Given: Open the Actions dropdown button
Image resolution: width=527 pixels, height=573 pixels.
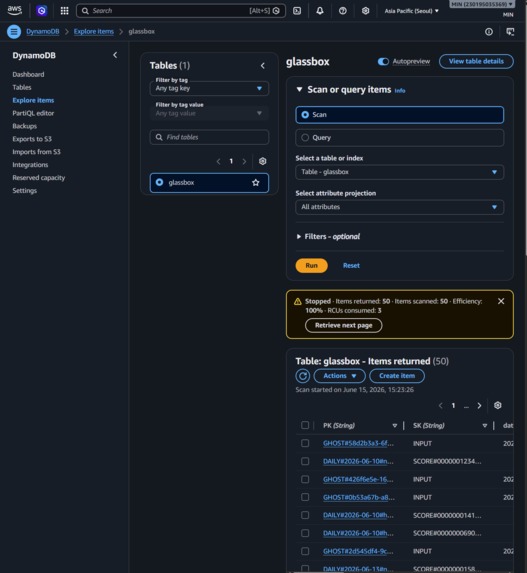Looking at the screenshot, I should (340, 376).
